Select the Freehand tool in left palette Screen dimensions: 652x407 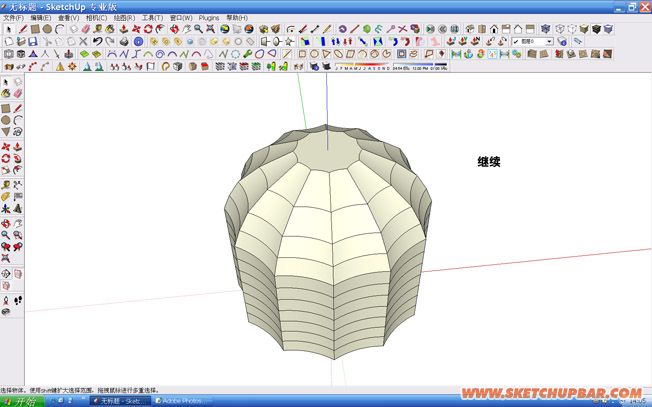point(18,132)
